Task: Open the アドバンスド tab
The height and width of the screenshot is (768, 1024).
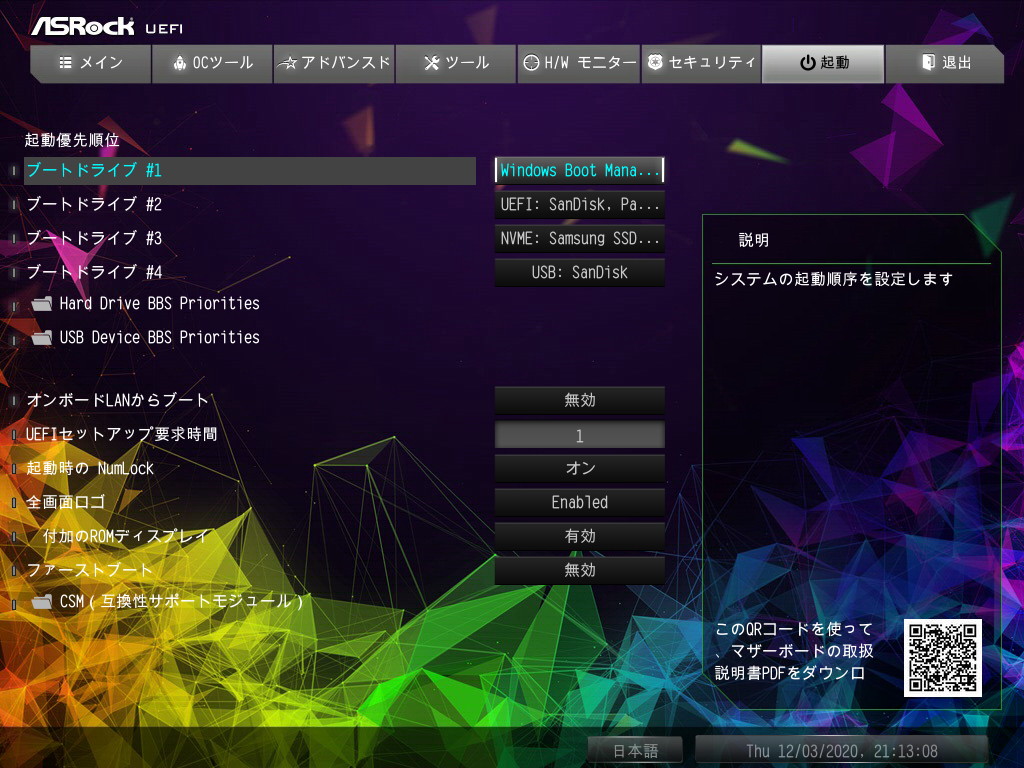Action: 334,63
